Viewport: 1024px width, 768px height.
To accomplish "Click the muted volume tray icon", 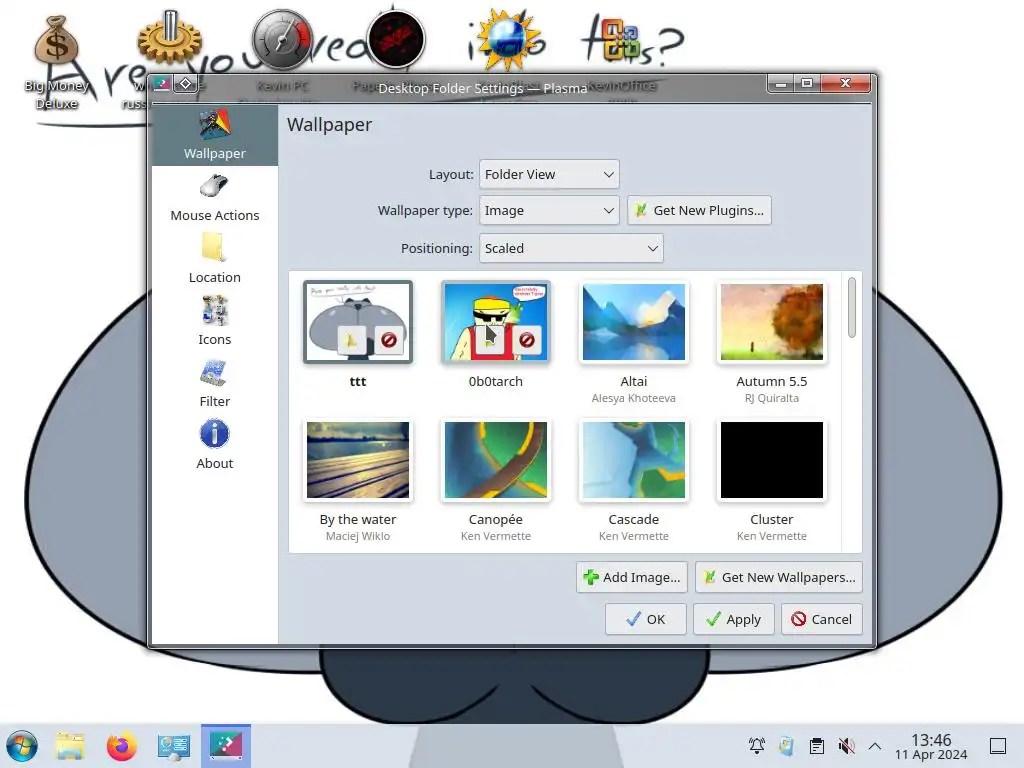I will pyautogui.click(x=846, y=746).
